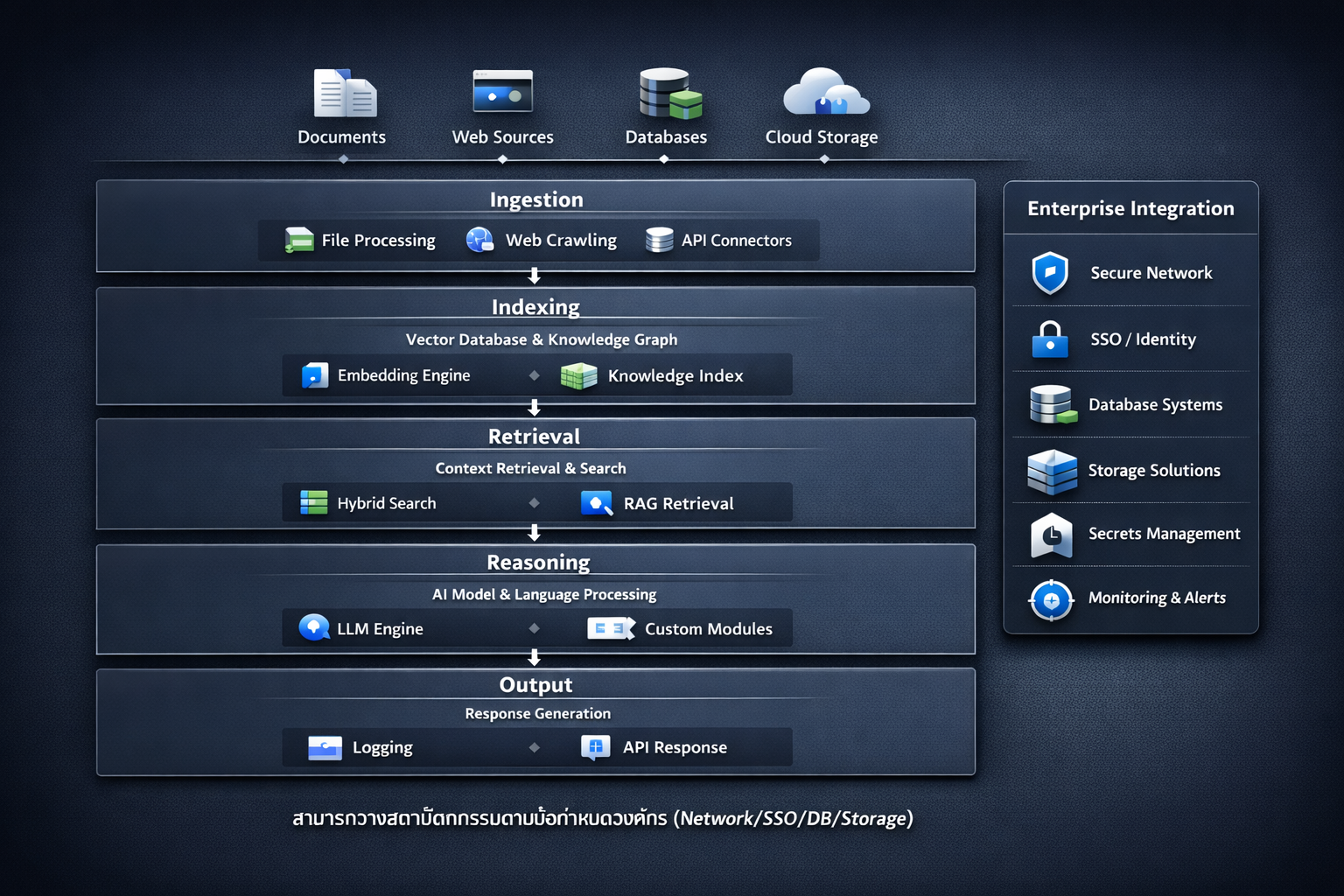The image size is (1344, 896).
Task: Click the Web Crawling globe icon
Action: [479, 240]
